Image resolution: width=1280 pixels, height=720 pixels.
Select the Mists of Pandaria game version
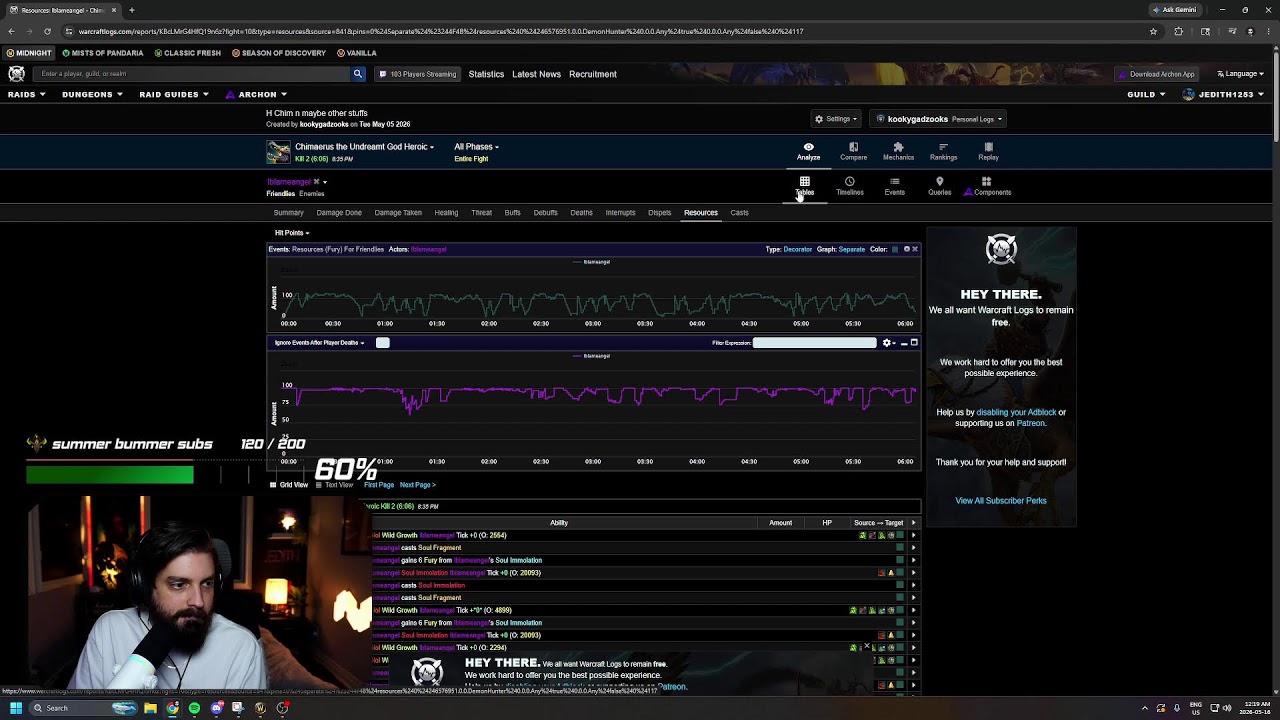tap(103, 53)
